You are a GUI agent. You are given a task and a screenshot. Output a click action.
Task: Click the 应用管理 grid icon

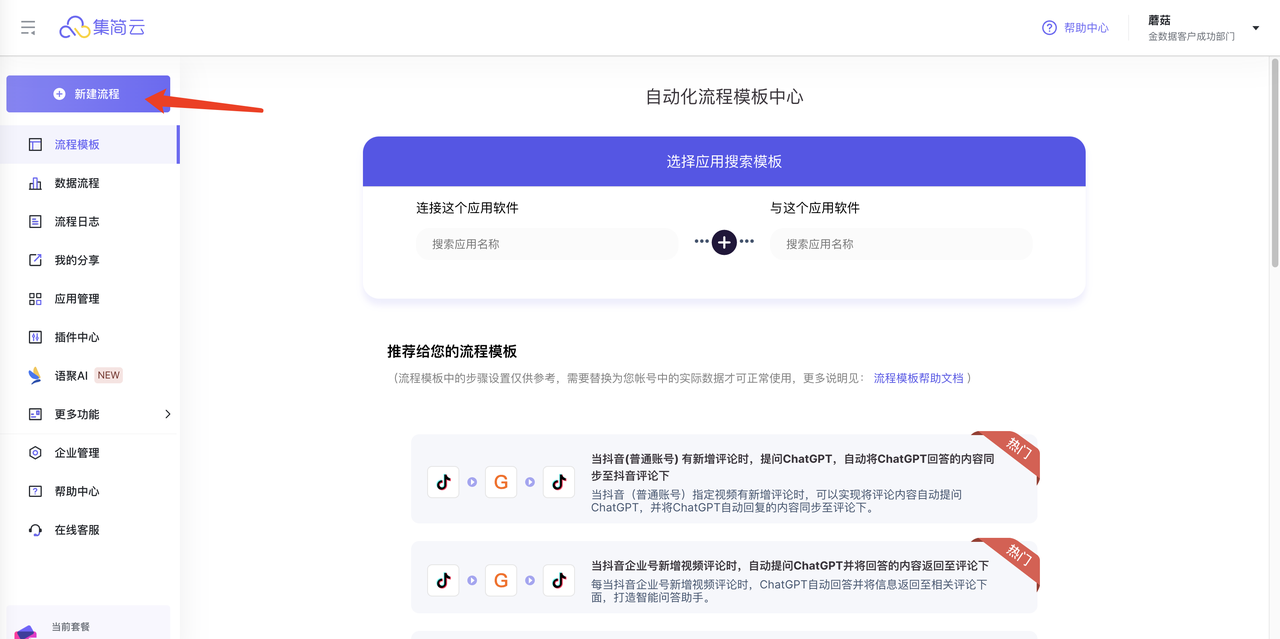click(35, 299)
